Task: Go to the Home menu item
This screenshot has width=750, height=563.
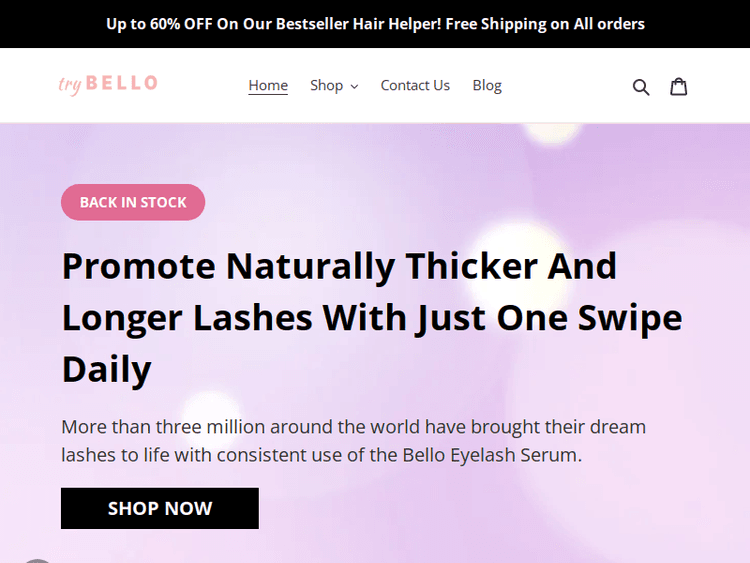Action: (268, 86)
